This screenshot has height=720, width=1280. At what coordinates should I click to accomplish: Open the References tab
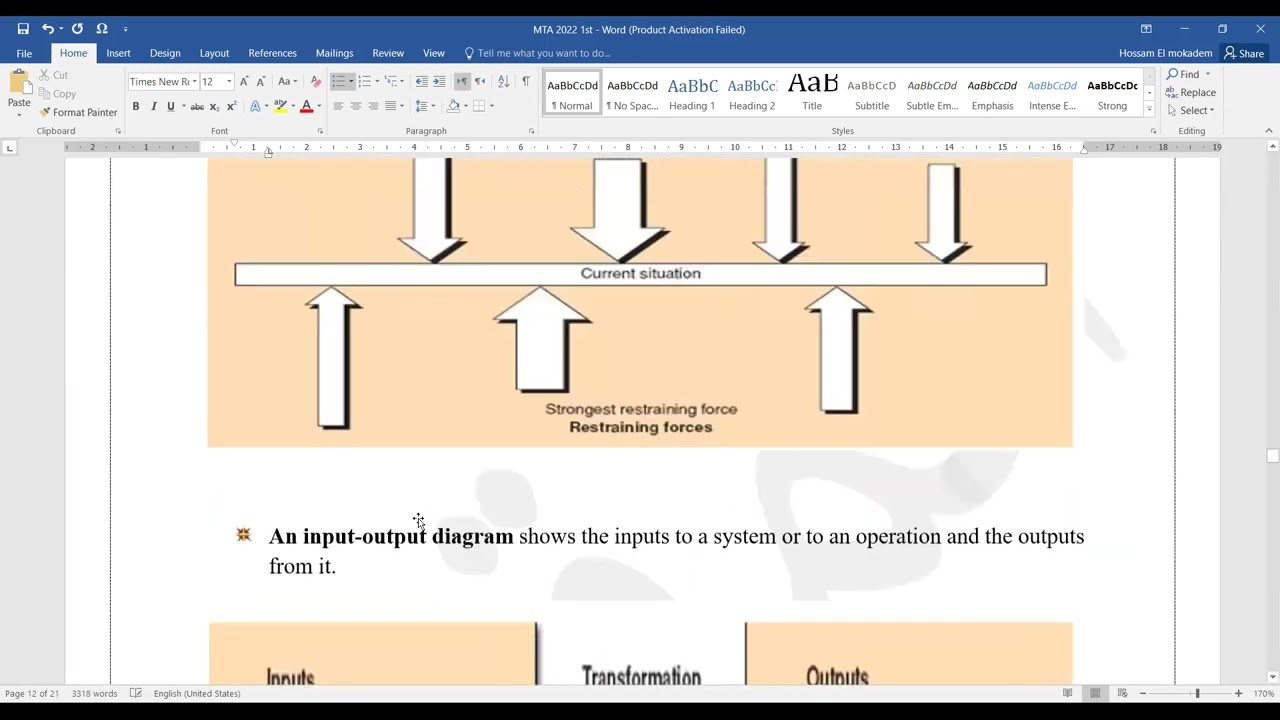[272, 53]
